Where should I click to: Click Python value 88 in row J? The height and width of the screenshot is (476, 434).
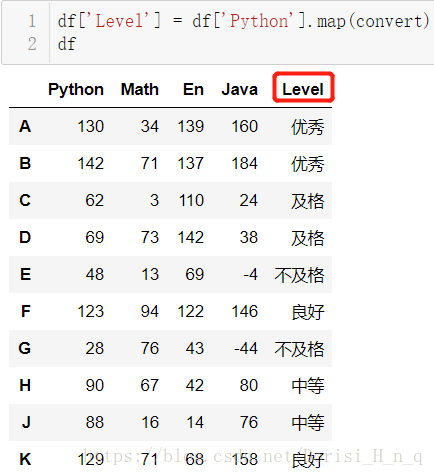click(95, 422)
